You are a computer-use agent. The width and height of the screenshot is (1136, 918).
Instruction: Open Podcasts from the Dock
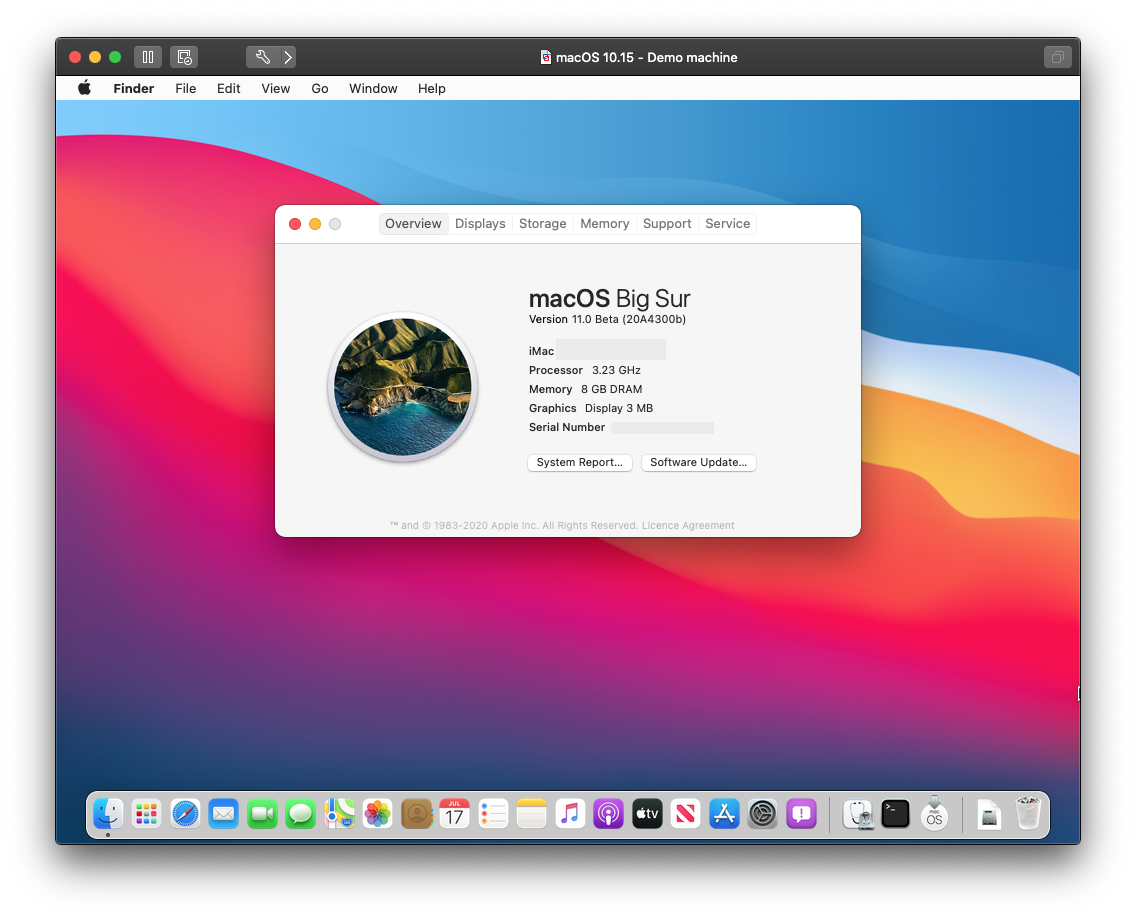(x=609, y=814)
